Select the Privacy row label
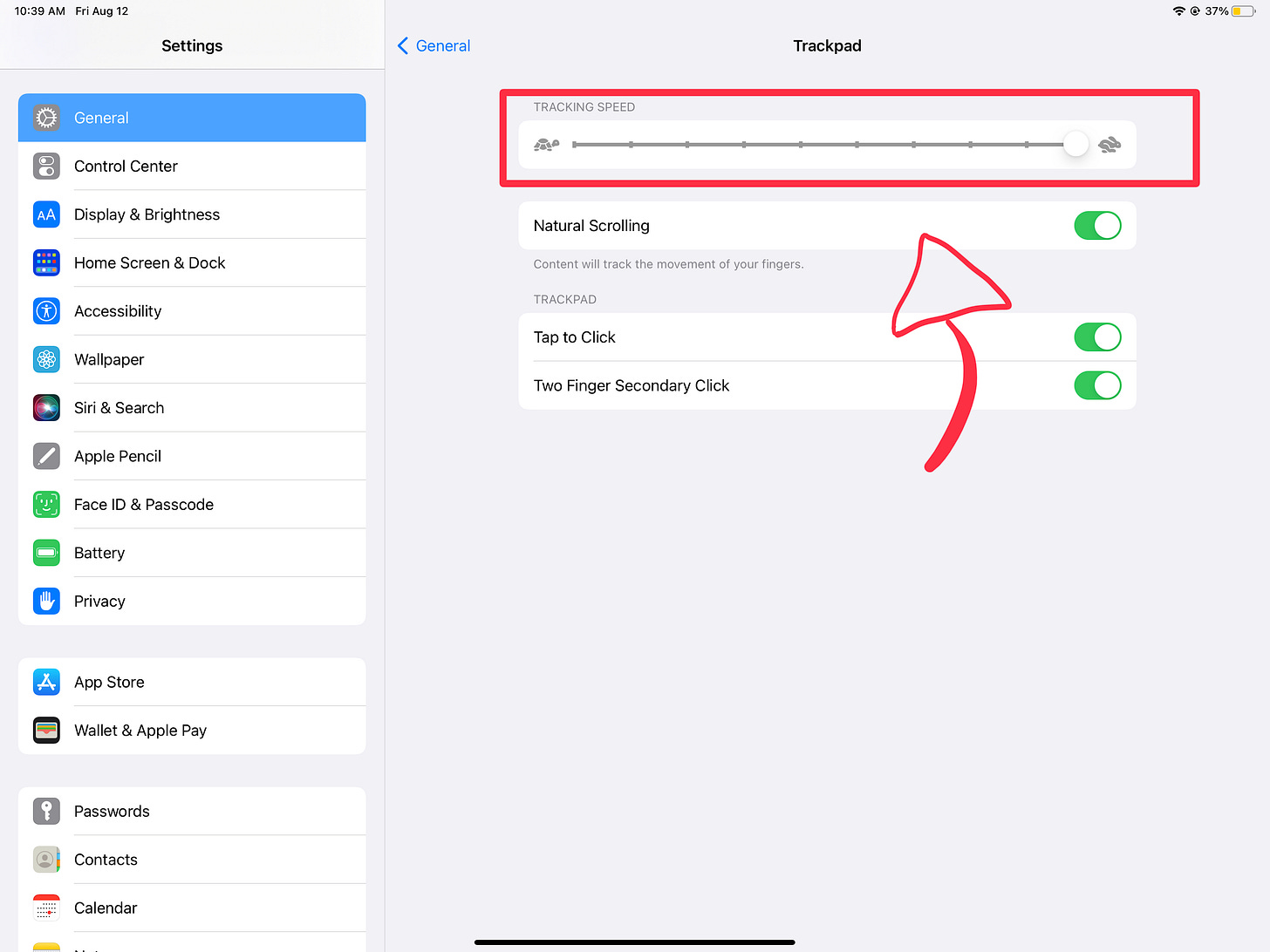Image resolution: width=1270 pixels, height=952 pixels. pos(99,602)
